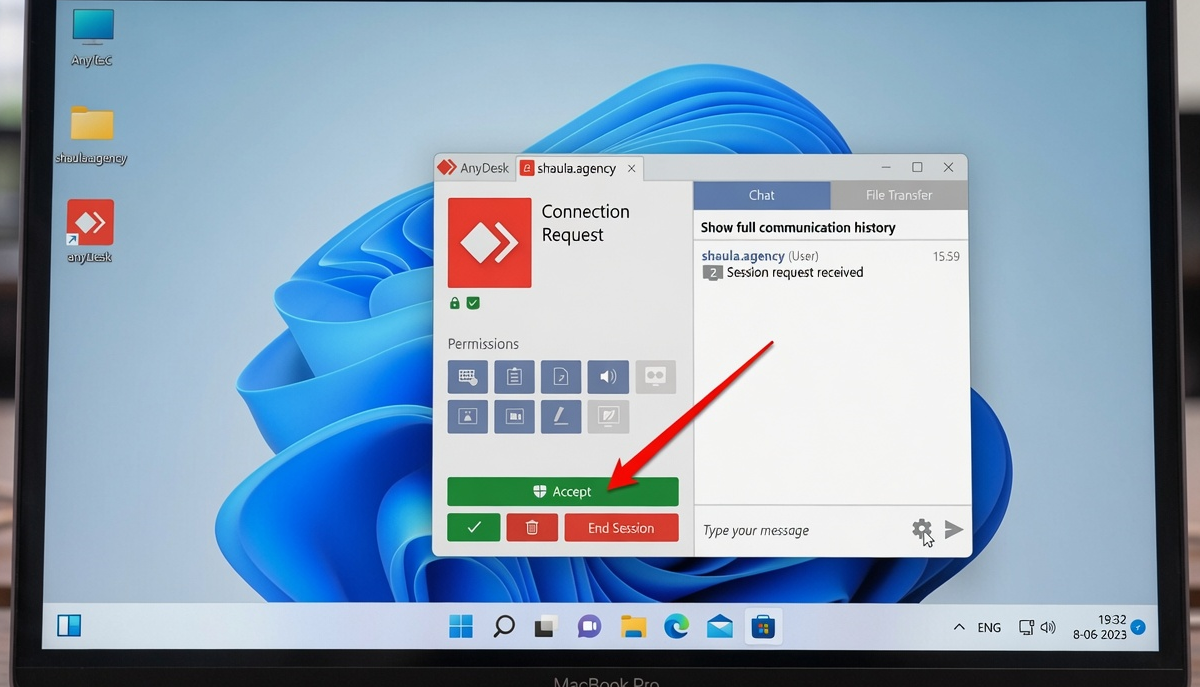Maximize the AnyDesk window

click(917, 168)
